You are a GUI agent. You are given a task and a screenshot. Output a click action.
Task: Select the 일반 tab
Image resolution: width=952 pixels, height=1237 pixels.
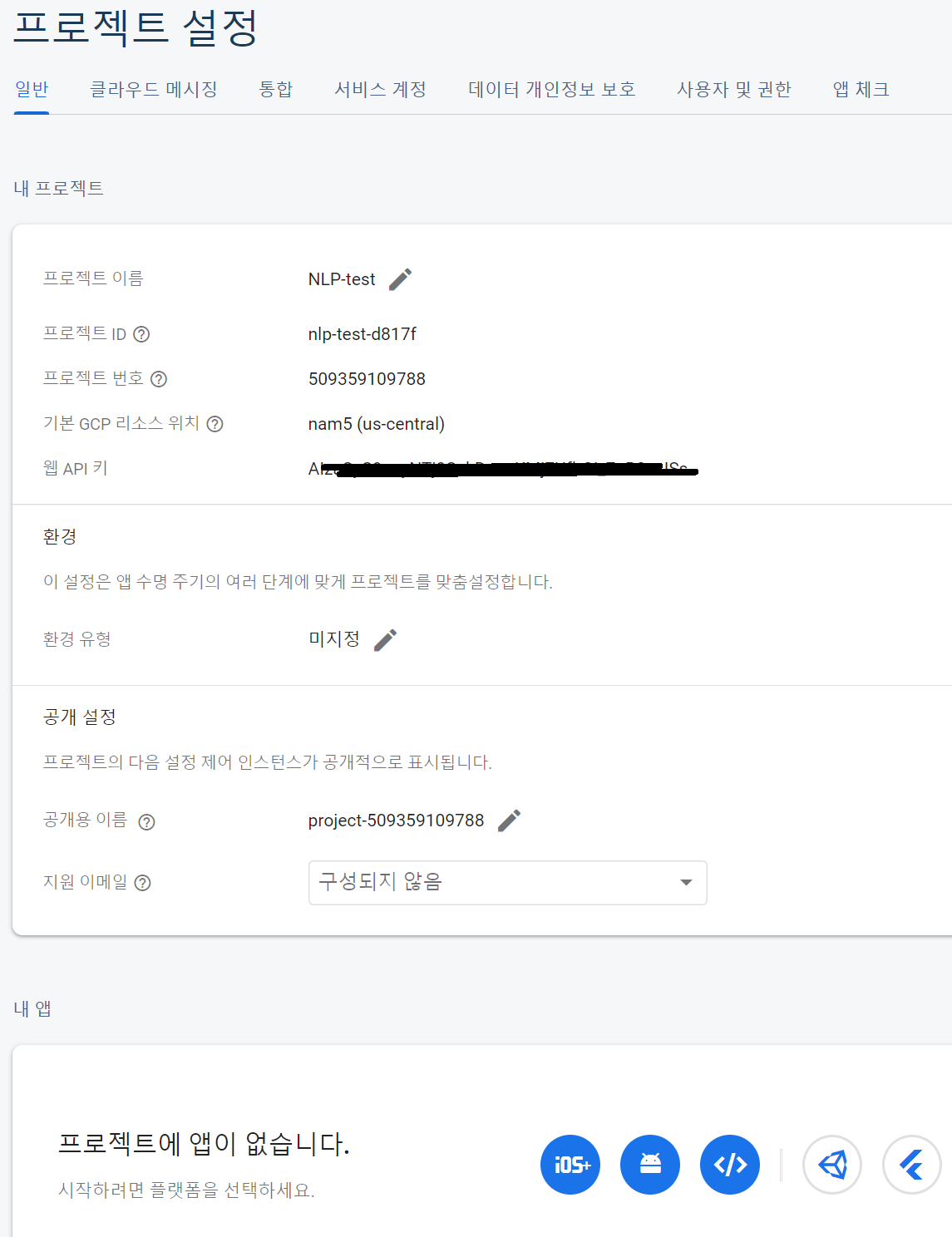click(x=32, y=89)
